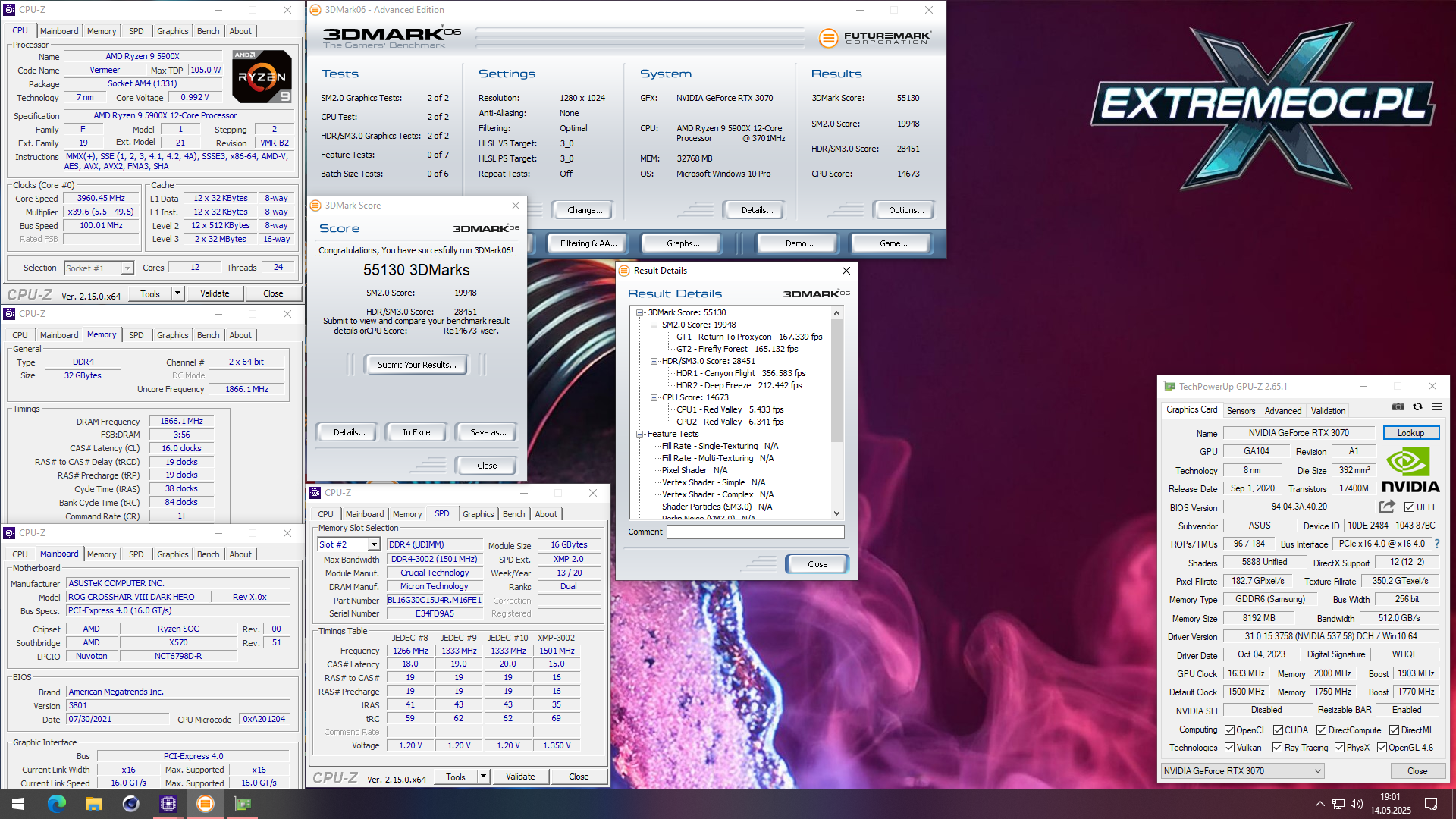Click the Result Details window title icon
This screenshot has width=1456, height=819.
coord(624,271)
